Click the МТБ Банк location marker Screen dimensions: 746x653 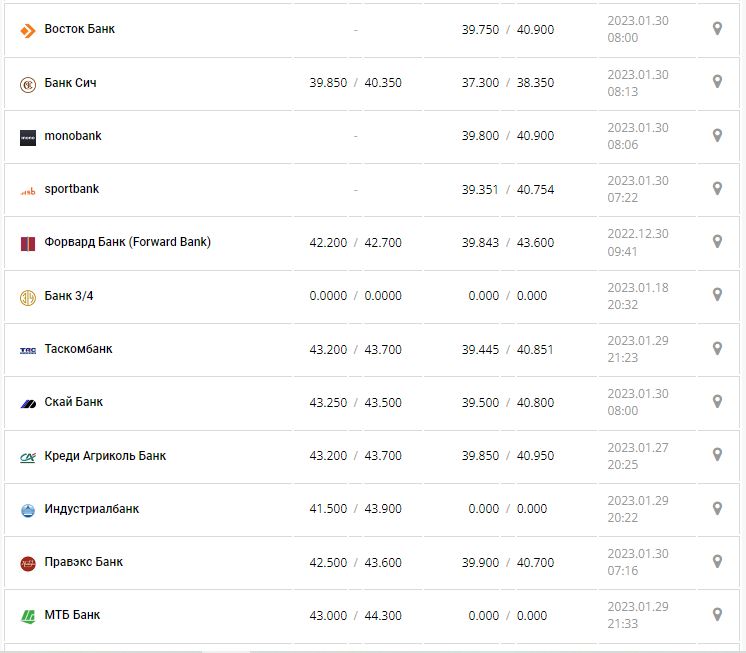(717, 614)
